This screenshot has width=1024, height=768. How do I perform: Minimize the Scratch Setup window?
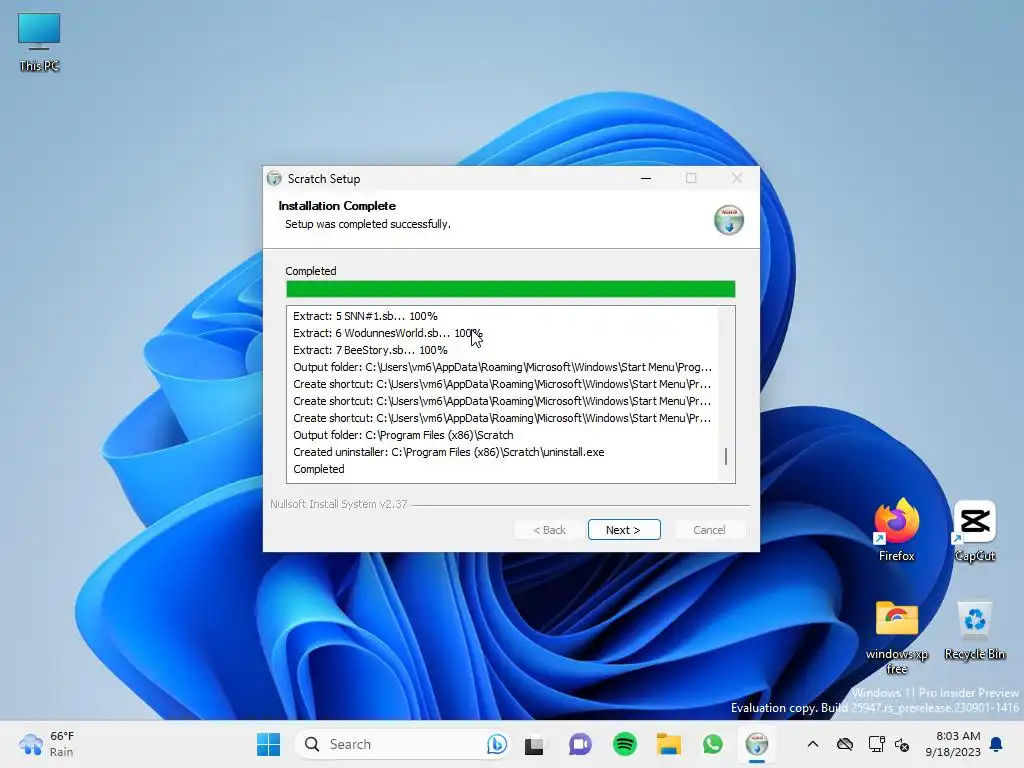pos(646,178)
